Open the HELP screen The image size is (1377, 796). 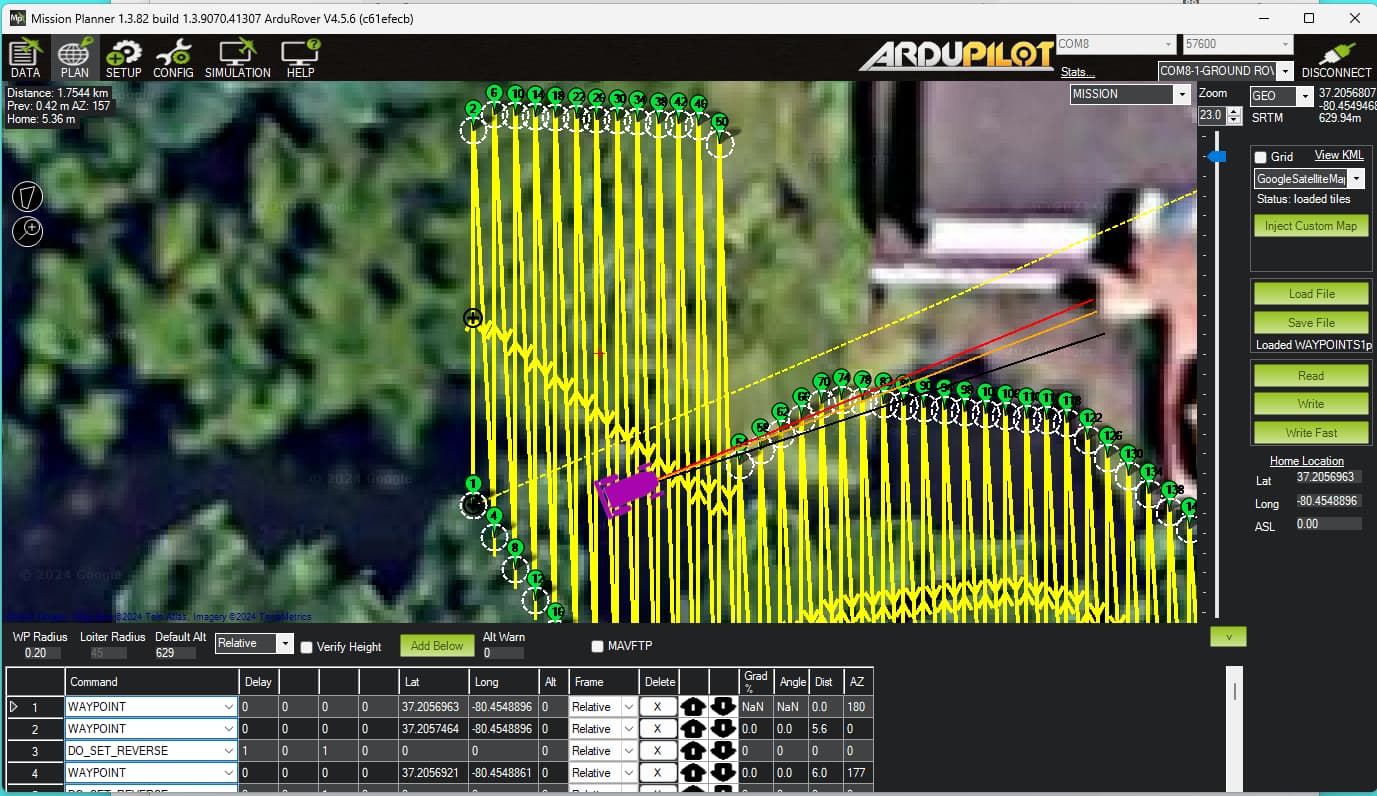pos(300,58)
